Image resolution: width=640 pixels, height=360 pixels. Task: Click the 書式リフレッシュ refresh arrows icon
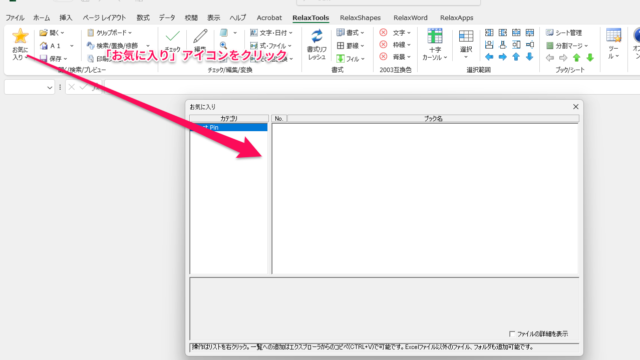tap(317, 36)
